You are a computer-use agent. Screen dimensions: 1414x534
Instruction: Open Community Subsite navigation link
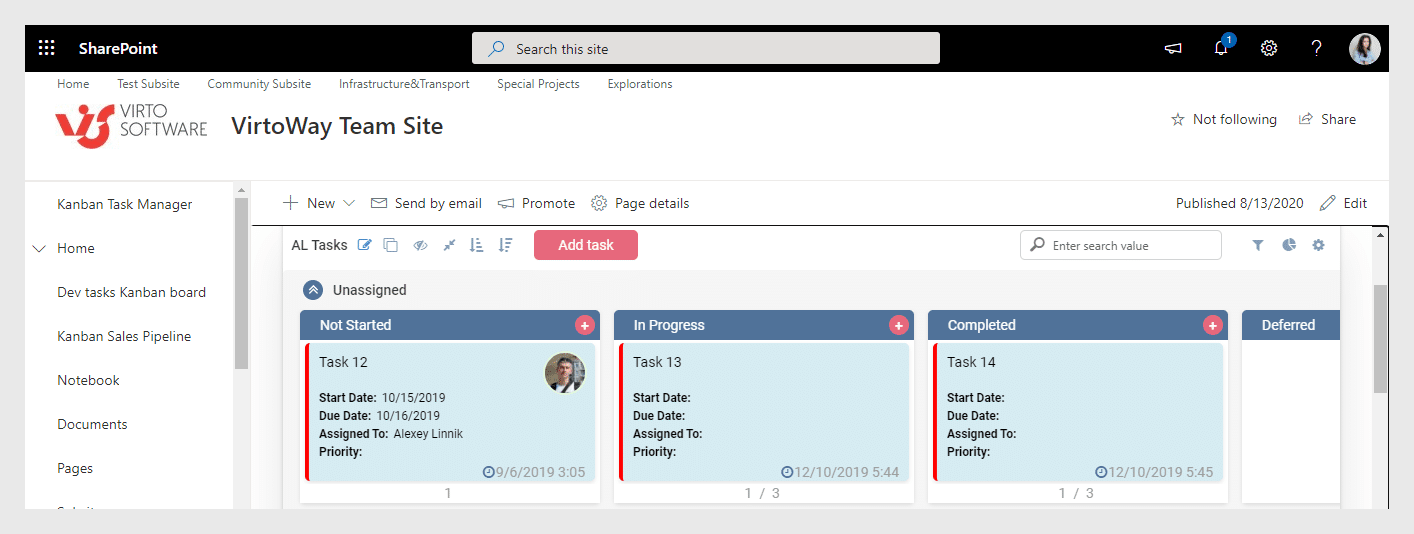tap(259, 84)
